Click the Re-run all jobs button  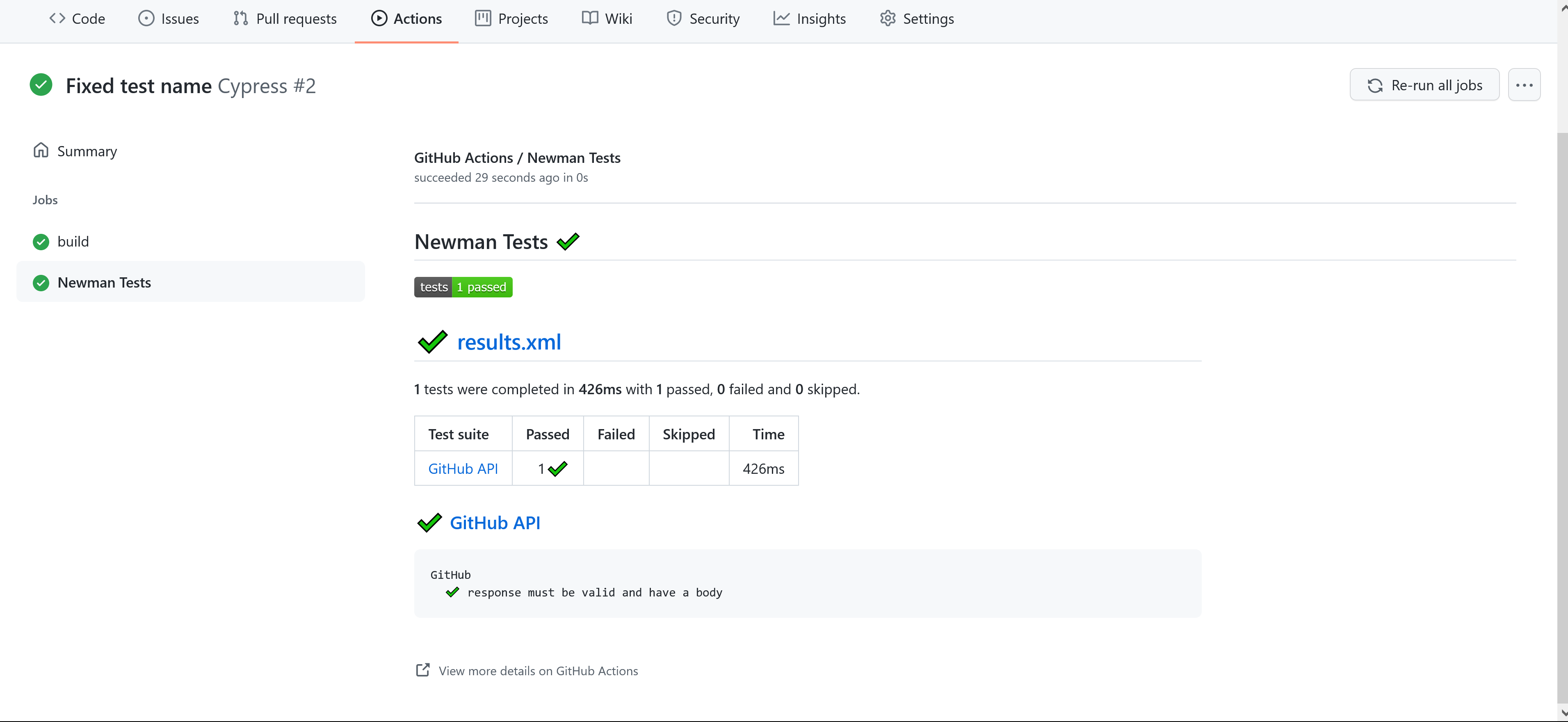pos(1424,85)
